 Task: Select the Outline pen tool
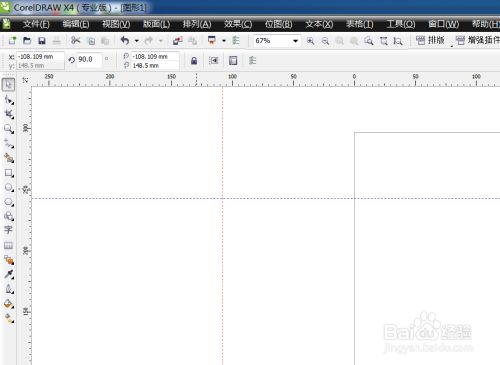pyautogui.click(x=9, y=289)
